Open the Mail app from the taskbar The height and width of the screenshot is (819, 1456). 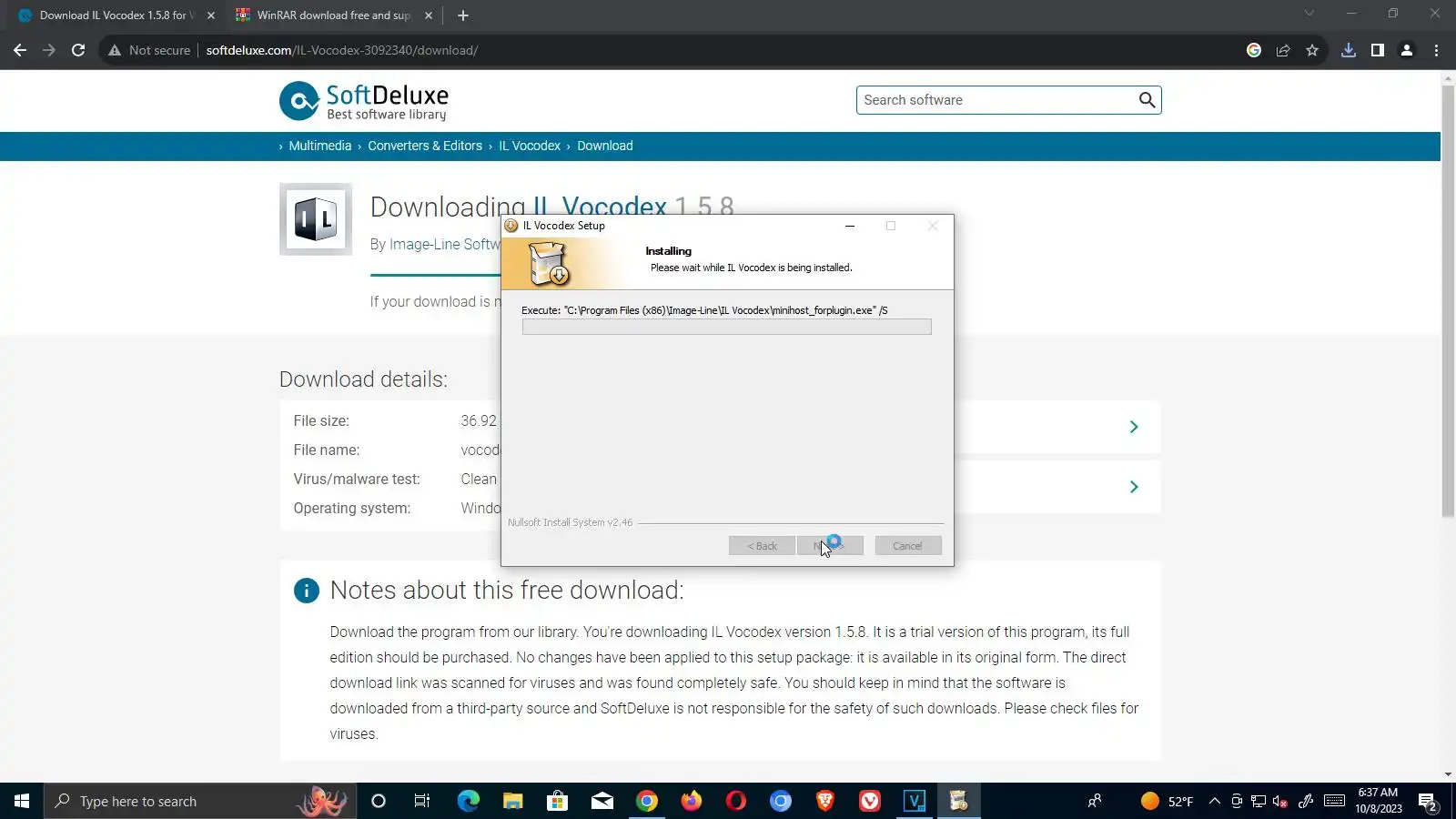coord(602,801)
